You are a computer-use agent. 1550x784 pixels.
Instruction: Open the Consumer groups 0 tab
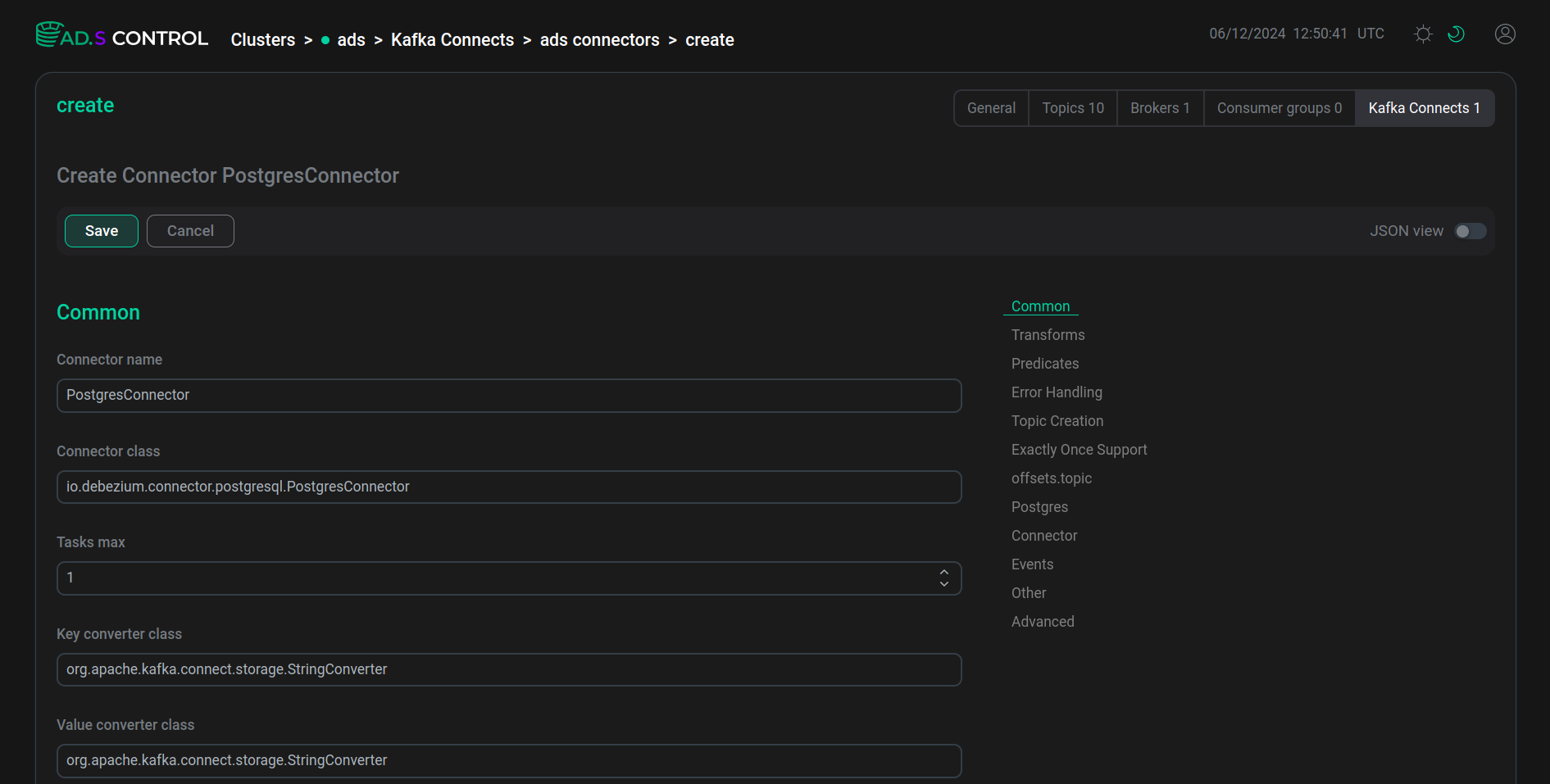(1280, 108)
